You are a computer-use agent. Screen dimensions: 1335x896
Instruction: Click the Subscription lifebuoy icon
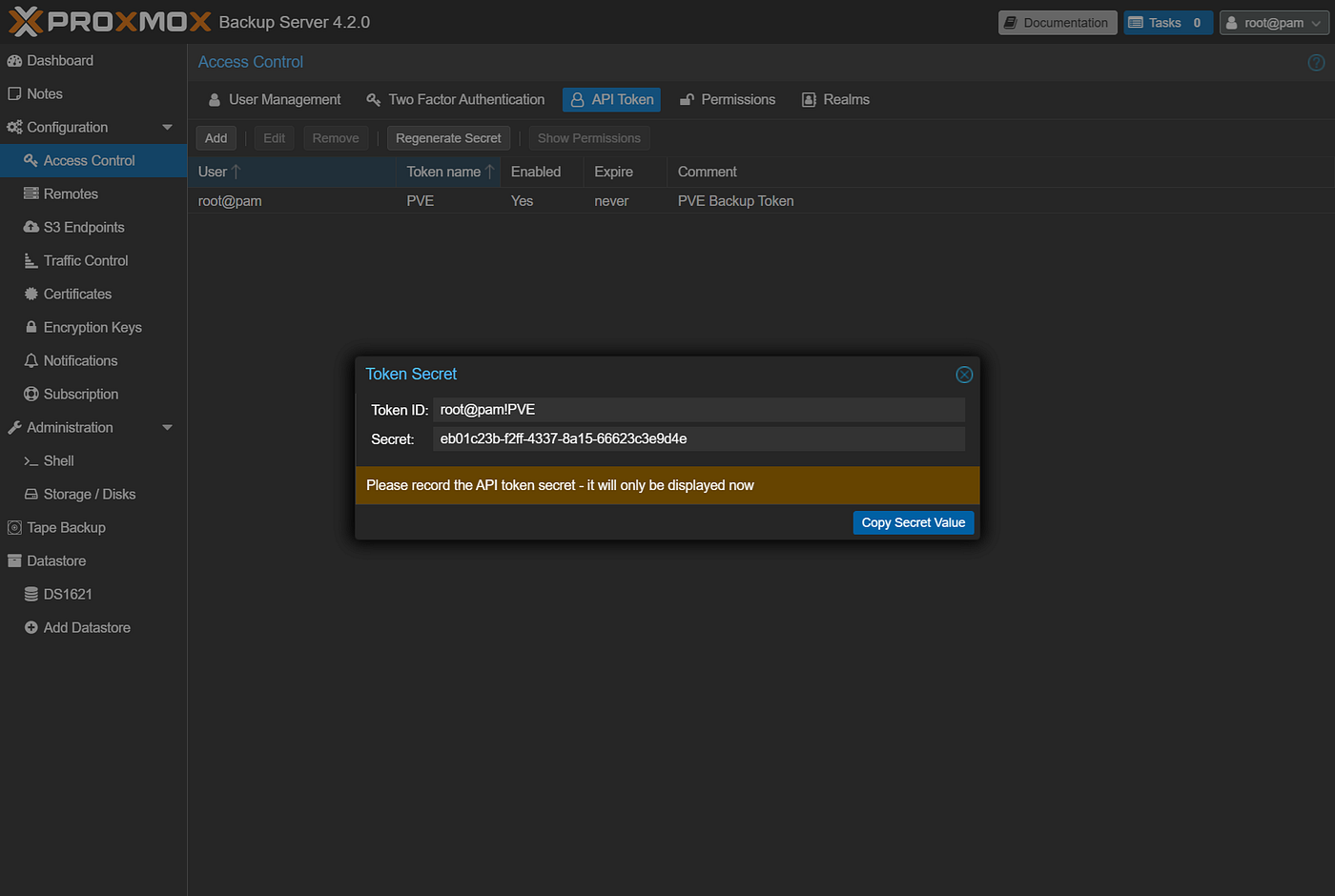(x=31, y=395)
